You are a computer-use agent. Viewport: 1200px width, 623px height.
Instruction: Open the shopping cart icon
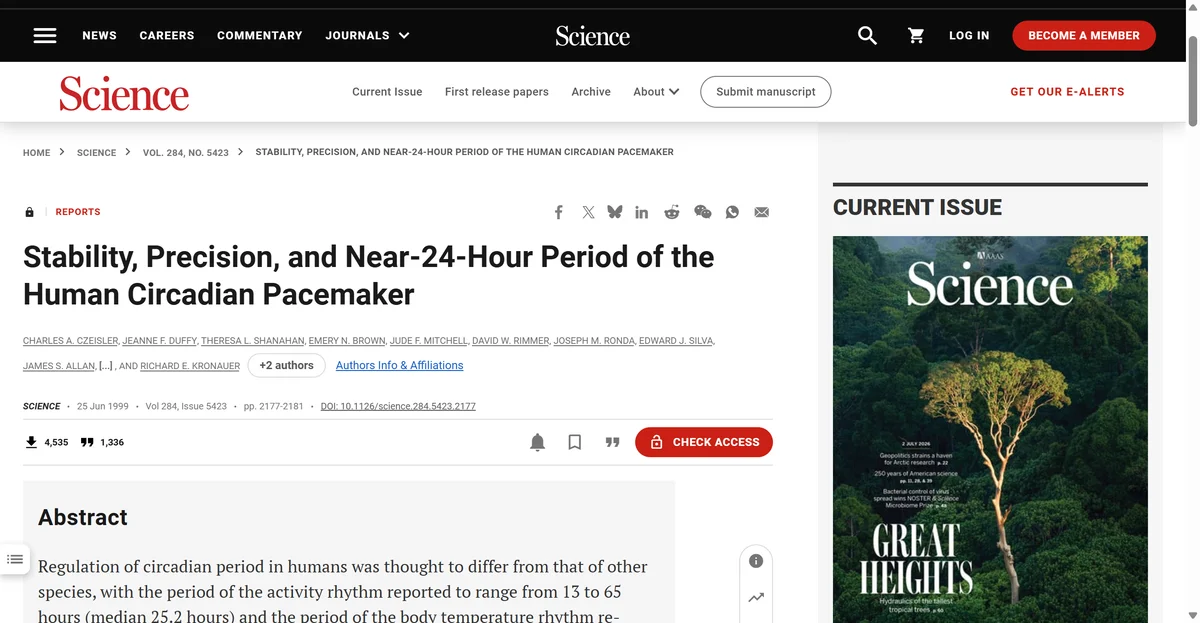pos(916,35)
